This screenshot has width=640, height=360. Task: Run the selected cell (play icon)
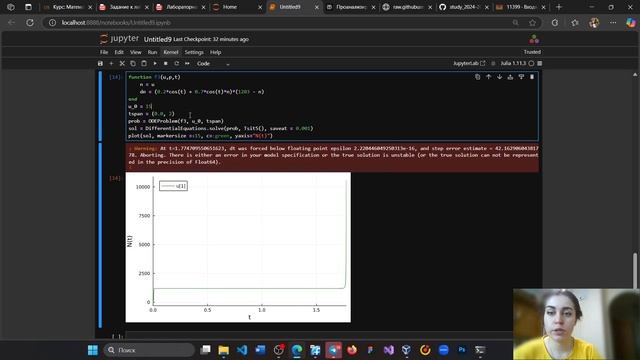pos(155,64)
